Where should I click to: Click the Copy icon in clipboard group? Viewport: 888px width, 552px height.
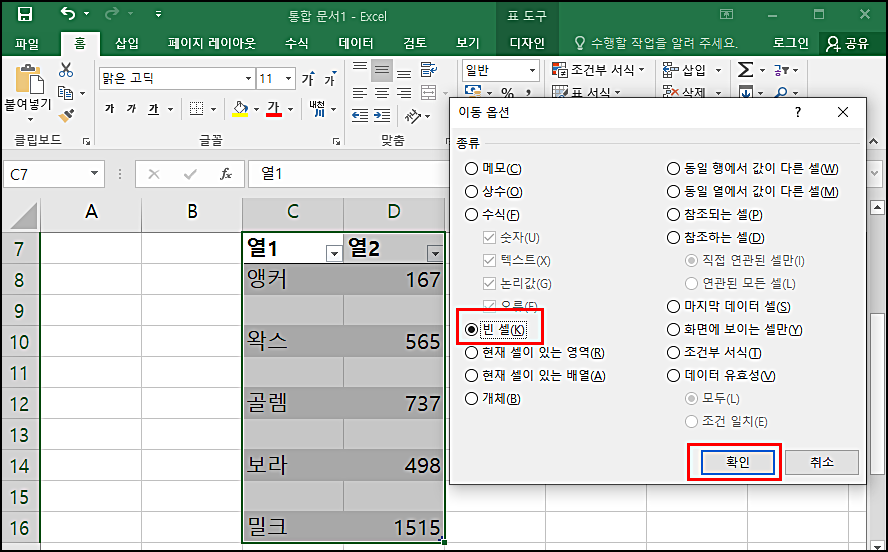66,93
